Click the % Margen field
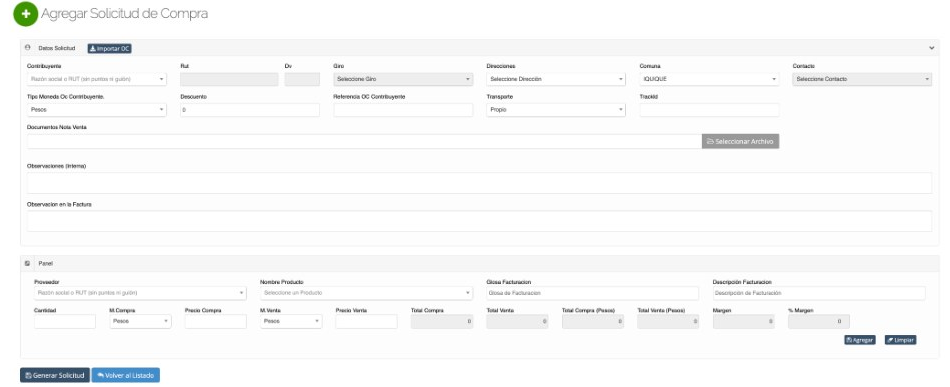Viewport: 950px width, 387px height. point(819,322)
